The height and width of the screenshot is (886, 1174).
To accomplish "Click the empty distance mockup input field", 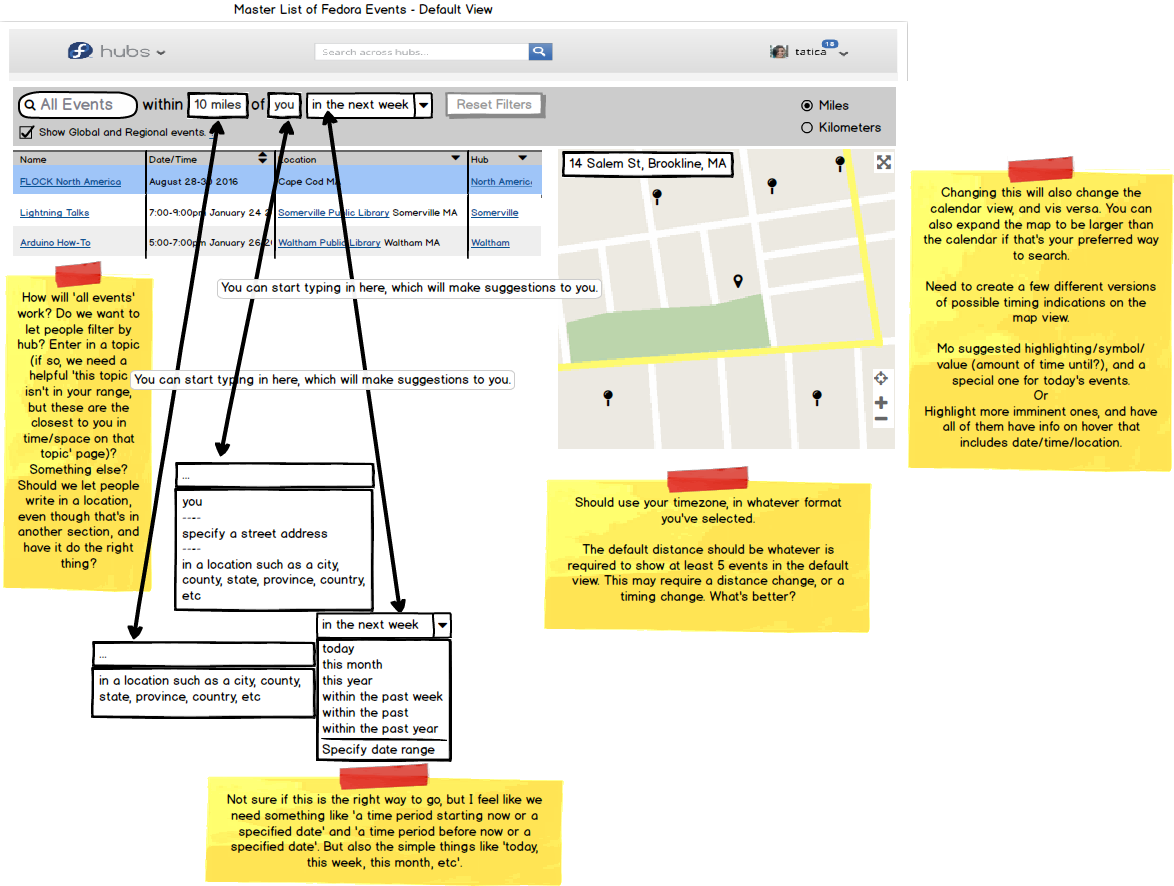I will [203, 654].
